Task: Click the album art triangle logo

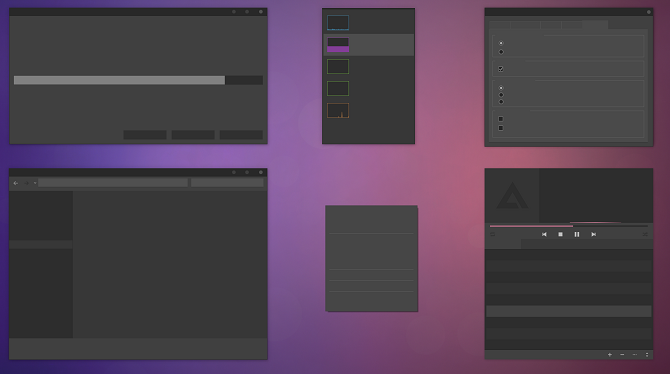Action: tap(512, 196)
